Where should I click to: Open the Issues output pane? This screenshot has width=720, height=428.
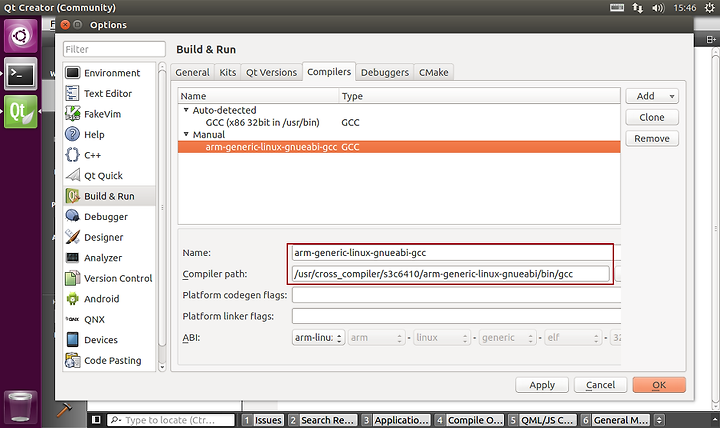[x=263, y=420]
